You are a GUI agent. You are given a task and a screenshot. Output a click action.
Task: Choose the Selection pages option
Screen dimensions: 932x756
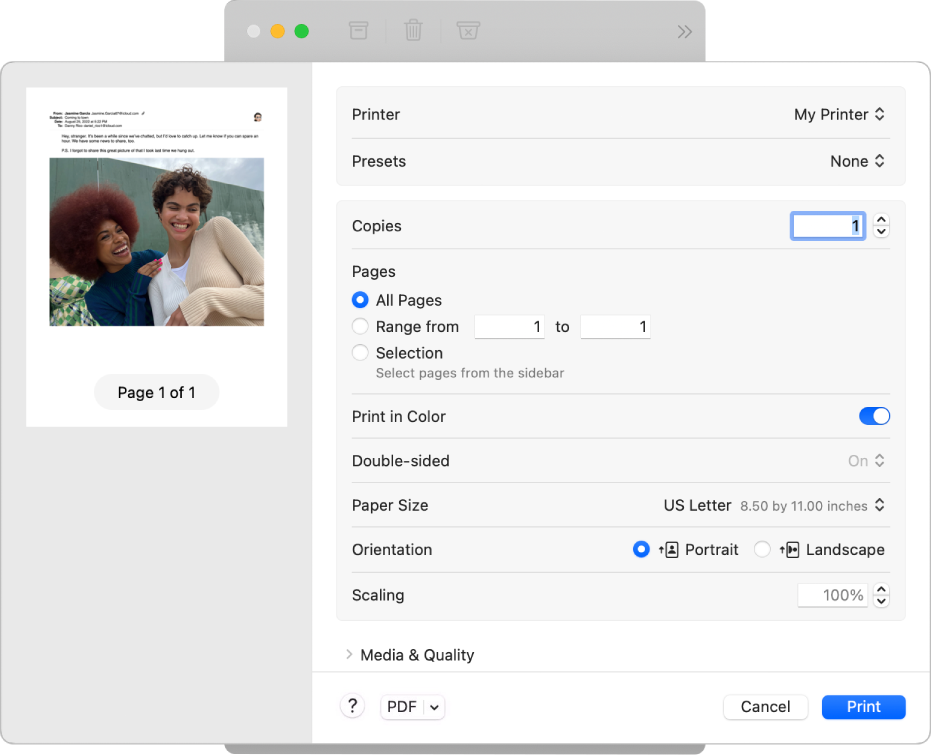359,352
